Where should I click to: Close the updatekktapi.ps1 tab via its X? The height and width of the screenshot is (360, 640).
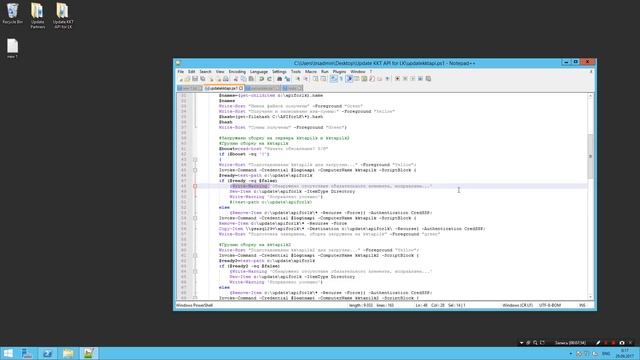pyautogui.click(x=241, y=88)
